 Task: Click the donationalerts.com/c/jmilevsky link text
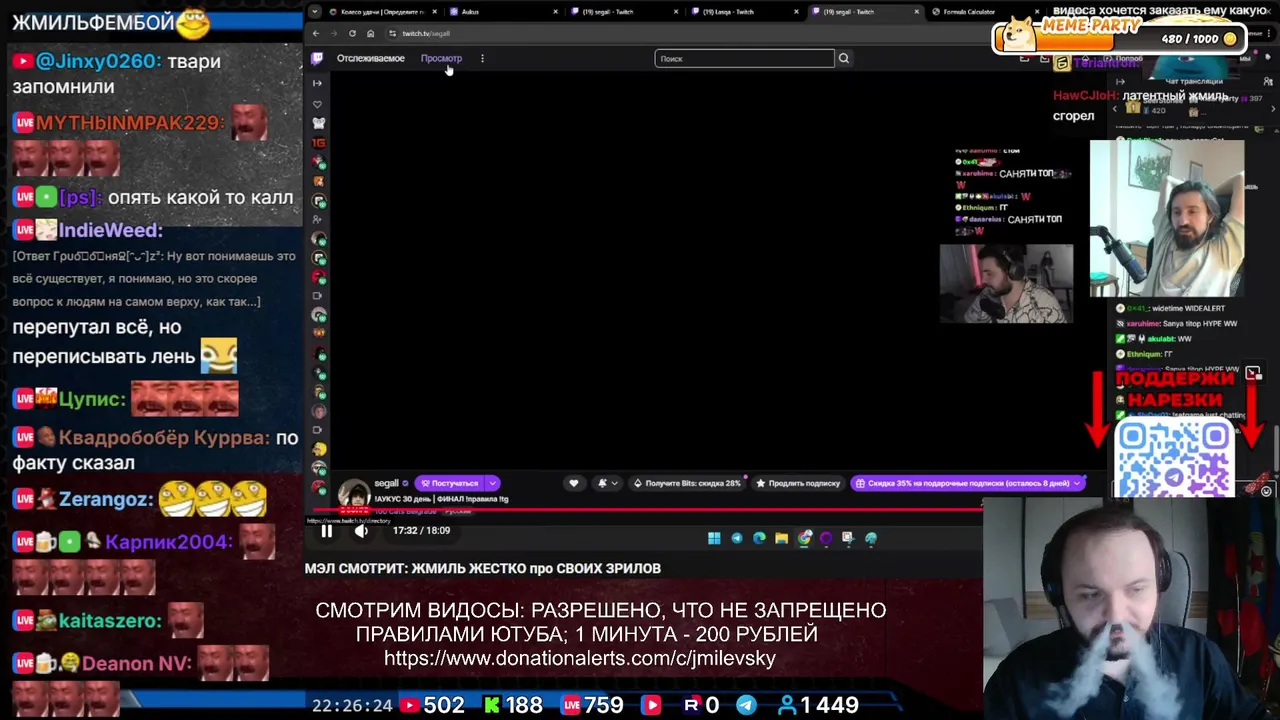point(580,658)
